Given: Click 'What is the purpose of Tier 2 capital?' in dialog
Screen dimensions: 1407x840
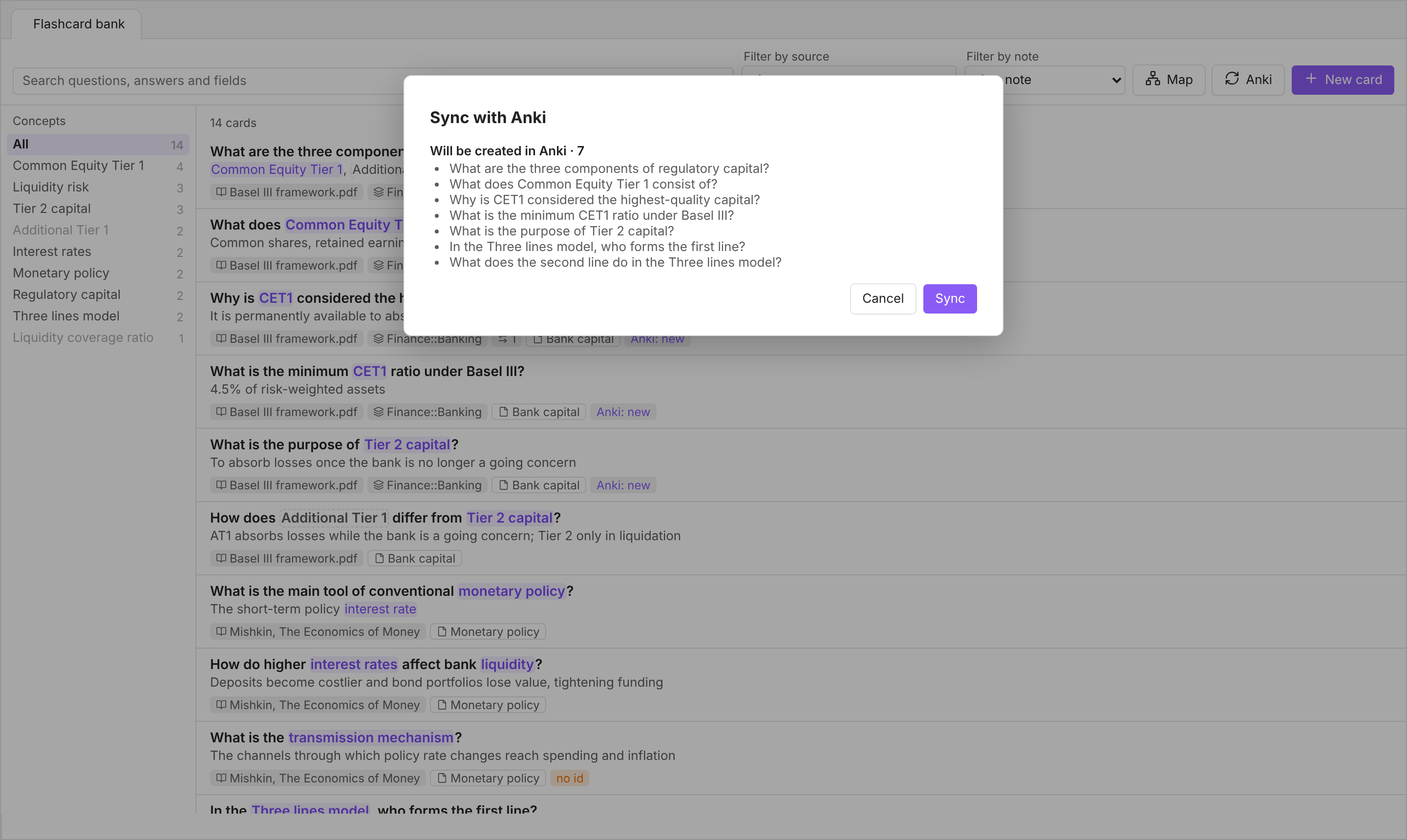Looking at the screenshot, I should click(561, 231).
